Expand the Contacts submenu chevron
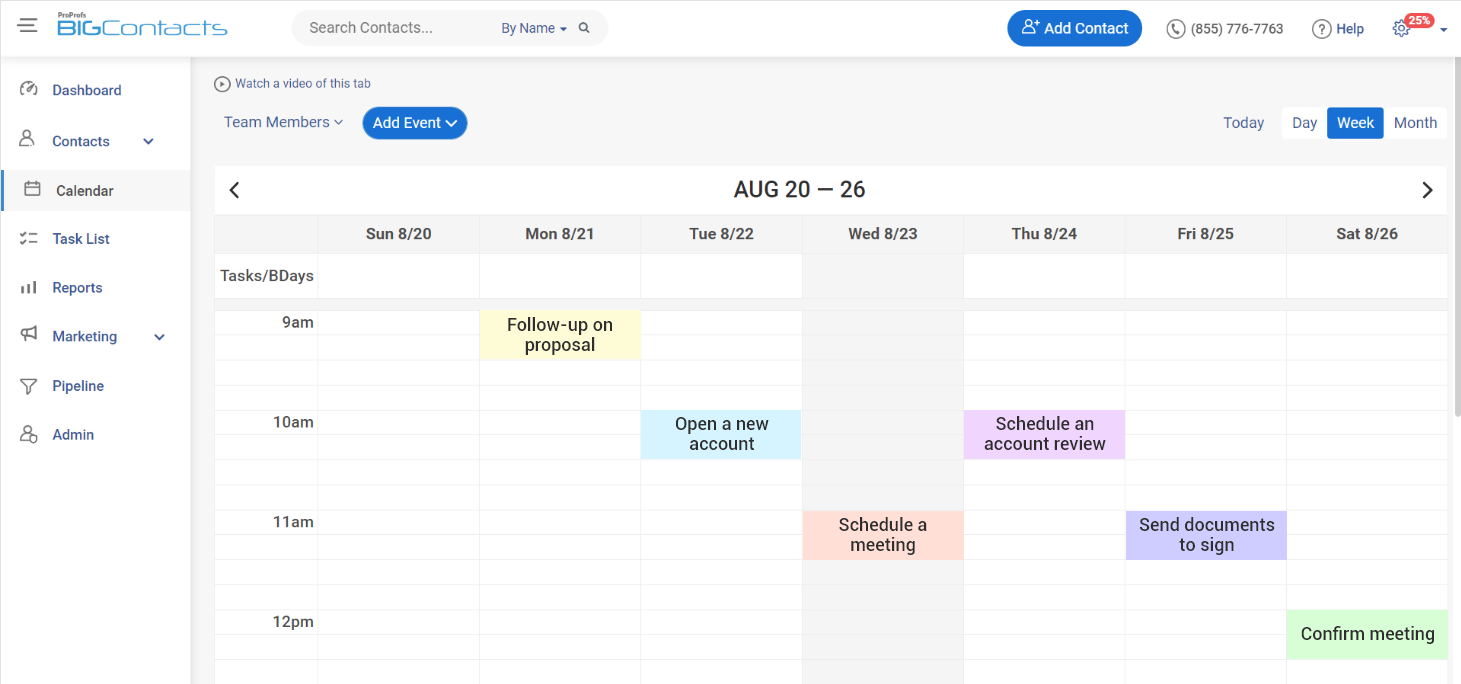The height and width of the screenshot is (684, 1461). coord(148,141)
